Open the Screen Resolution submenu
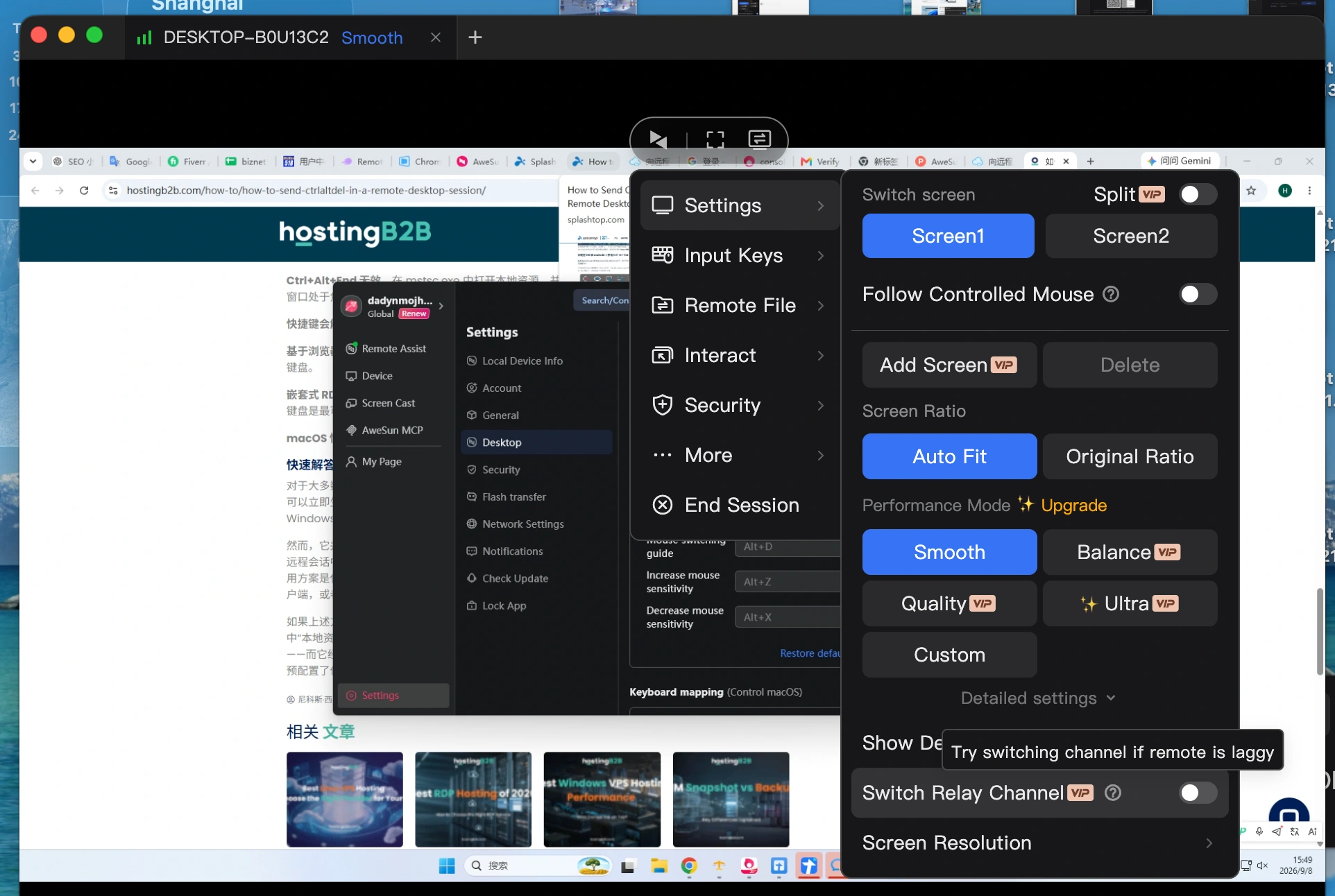Image resolution: width=1335 pixels, height=896 pixels. point(1039,843)
